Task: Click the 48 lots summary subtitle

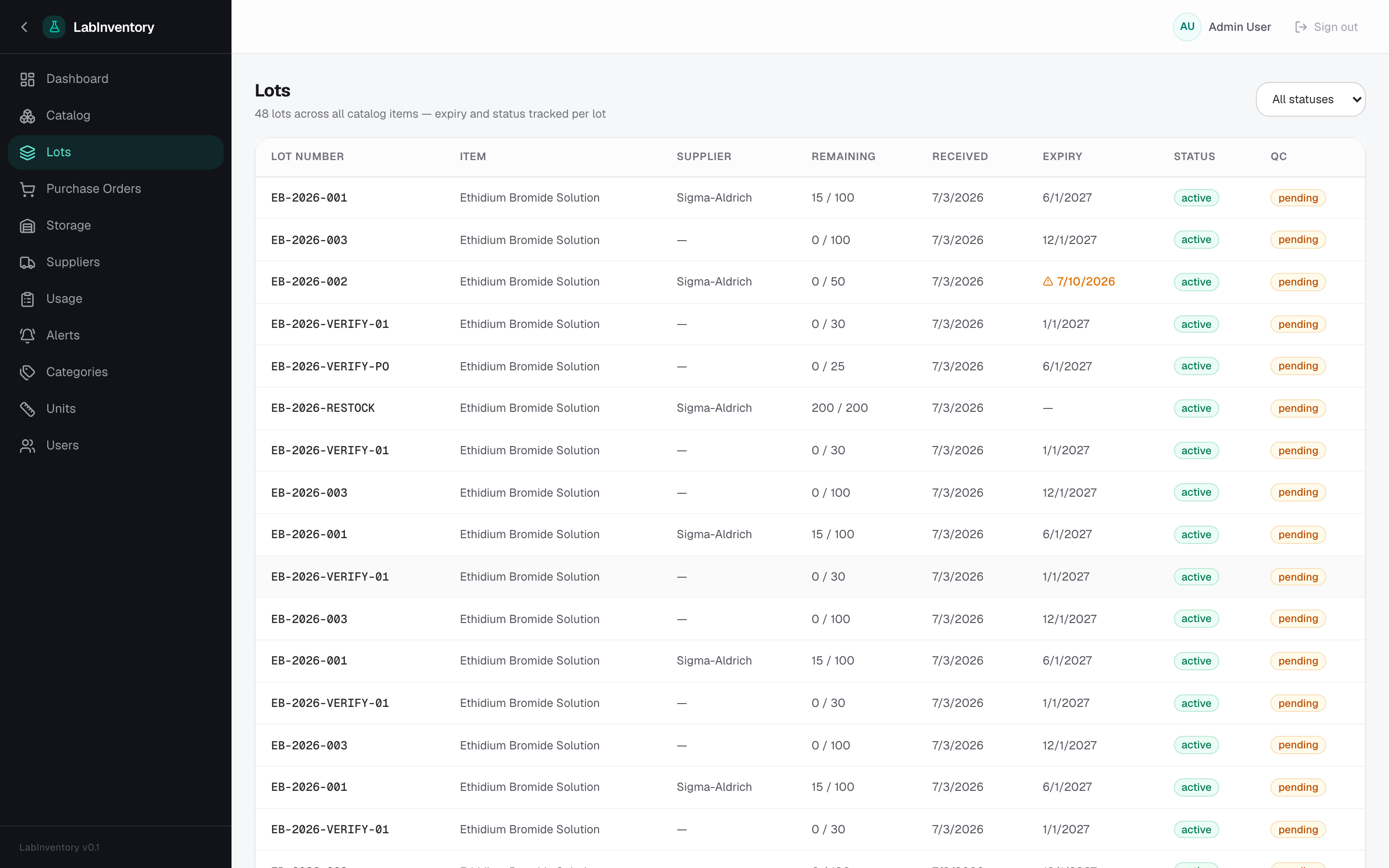Action: 430,114
